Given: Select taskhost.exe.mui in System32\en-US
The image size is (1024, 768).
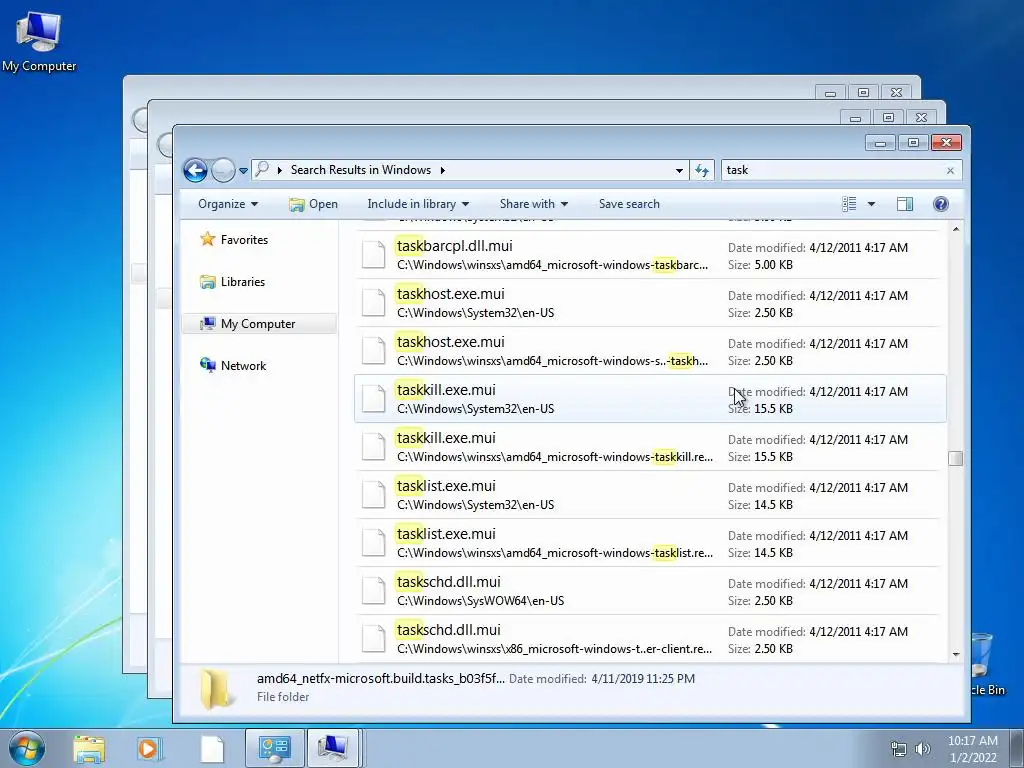Looking at the screenshot, I should tap(649, 303).
